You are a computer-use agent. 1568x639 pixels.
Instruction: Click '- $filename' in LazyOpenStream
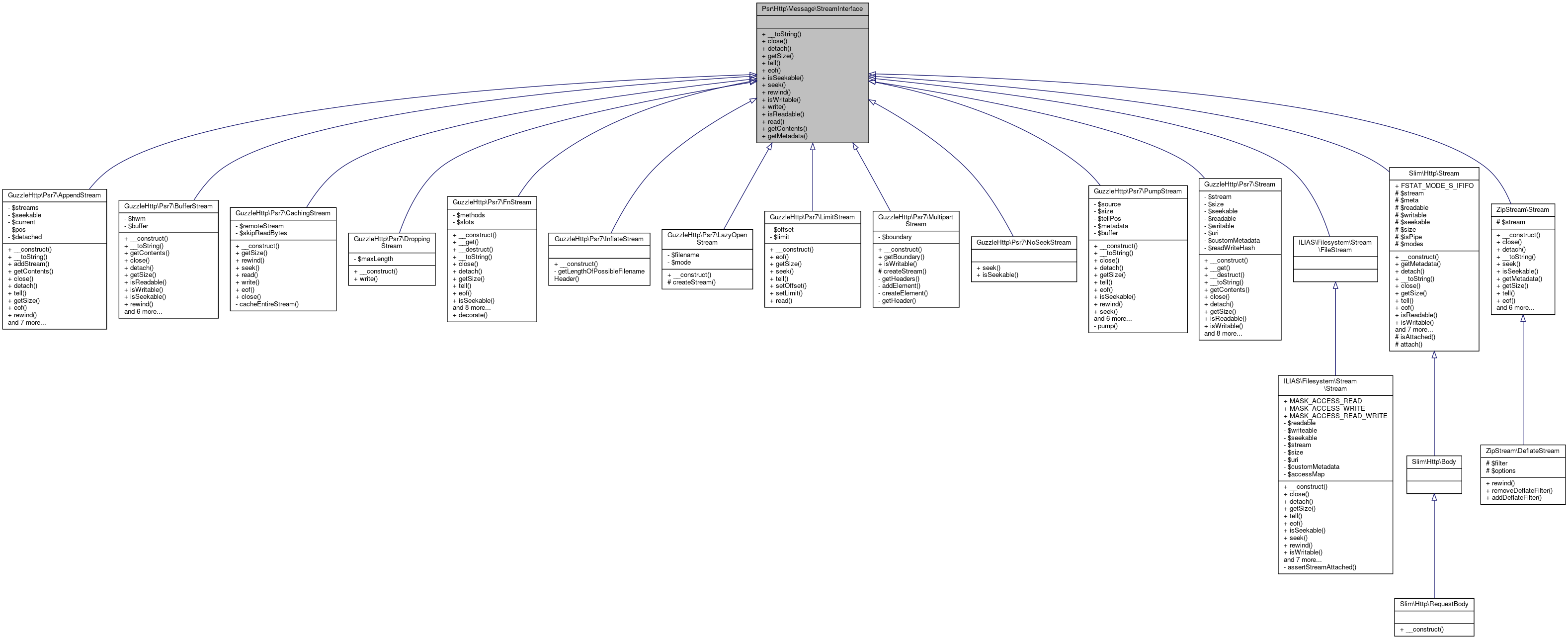point(683,255)
